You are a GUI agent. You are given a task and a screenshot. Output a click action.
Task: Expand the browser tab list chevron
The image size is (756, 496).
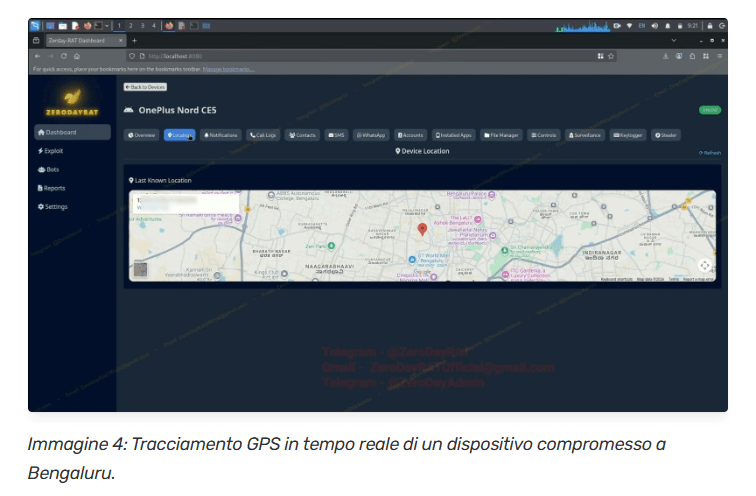tap(674, 40)
